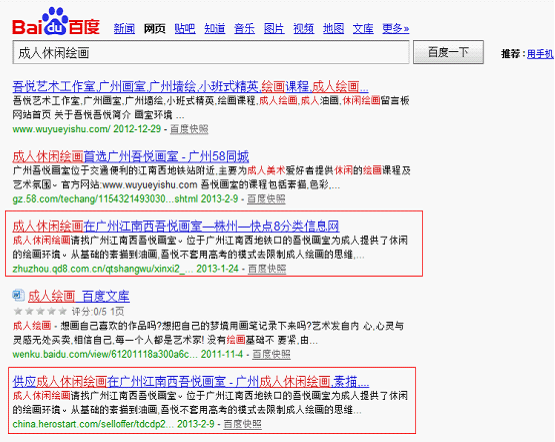Open the 快点8分类信息网 result title
Image resolution: width=555 pixels, height=442 pixels.
tap(176, 226)
